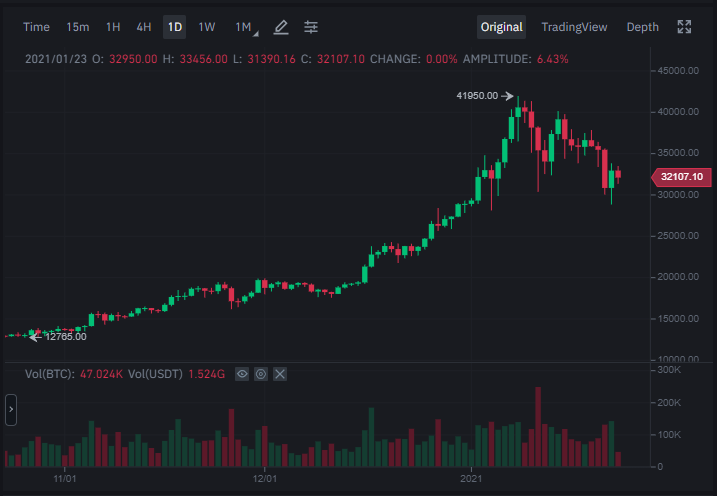The image size is (717, 496).
Task: Open the 1M interval dropdown
Action: (x=246, y=27)
